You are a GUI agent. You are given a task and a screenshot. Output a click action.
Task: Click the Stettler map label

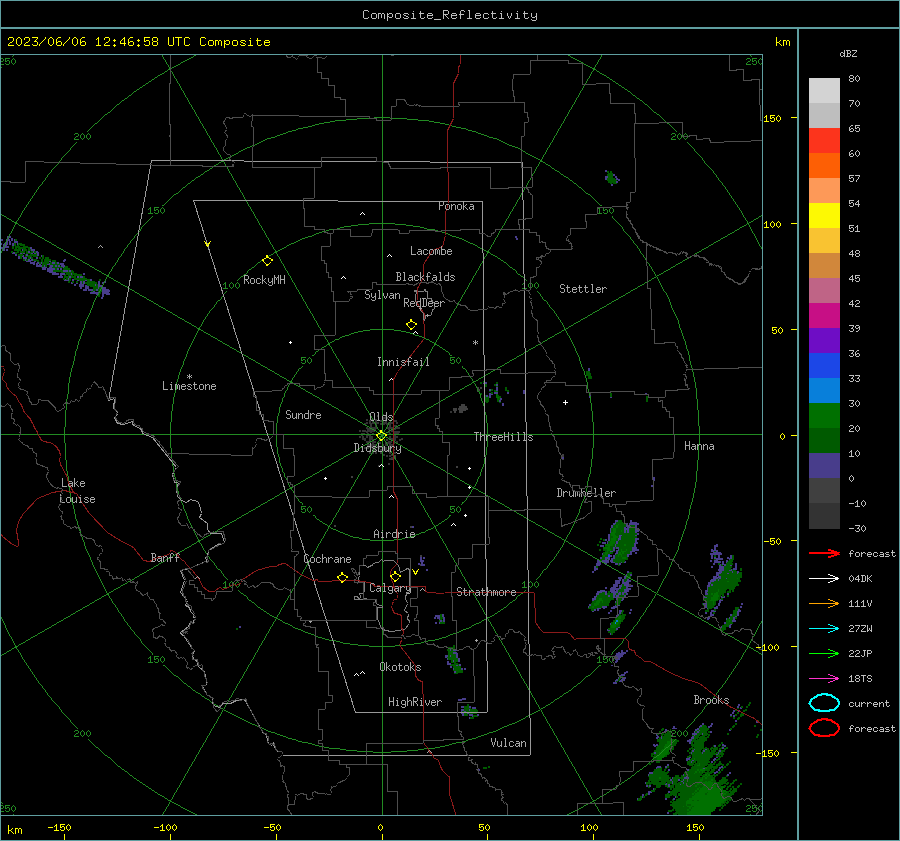tap(583, 289)
